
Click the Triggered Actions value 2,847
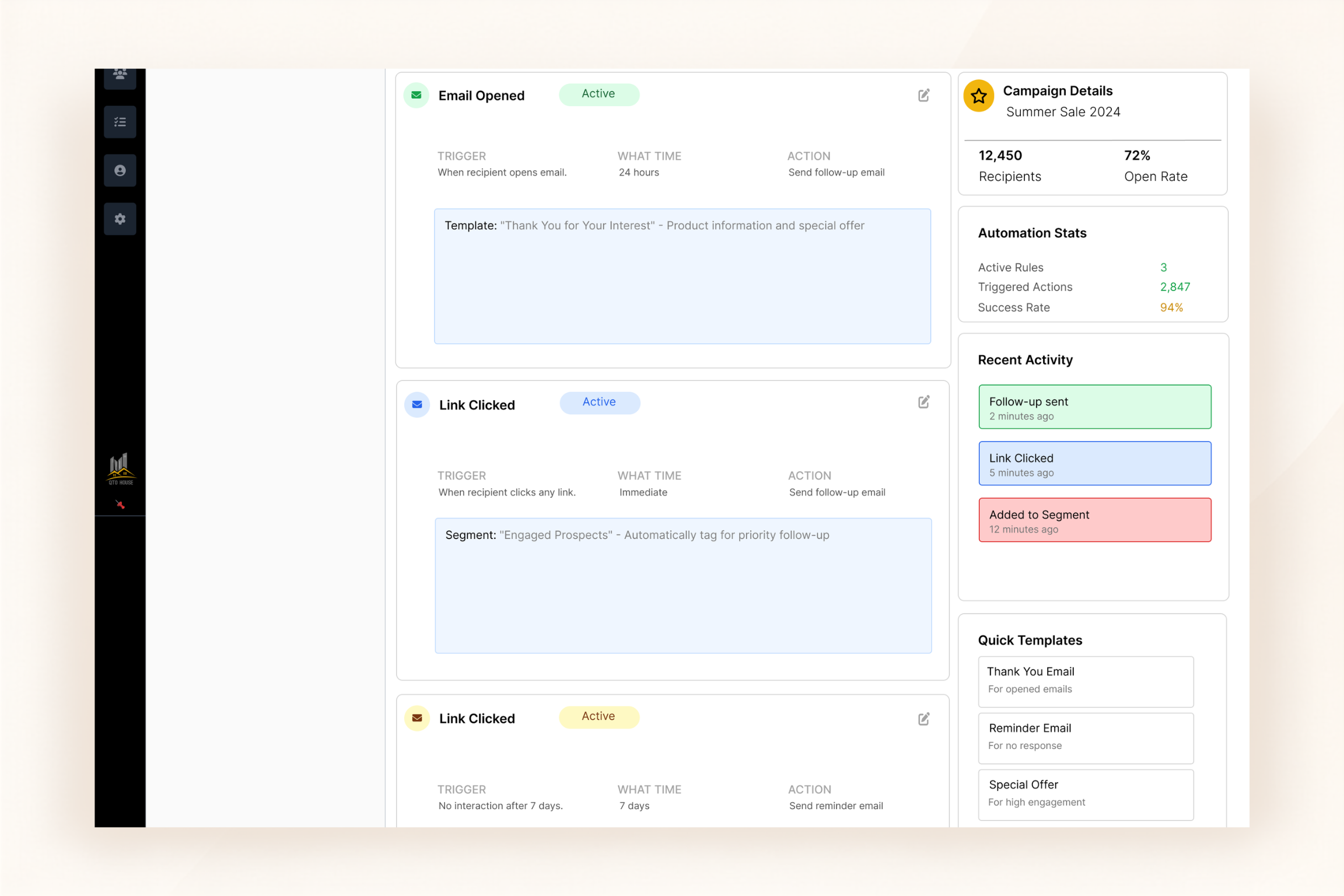(1175, 287)
